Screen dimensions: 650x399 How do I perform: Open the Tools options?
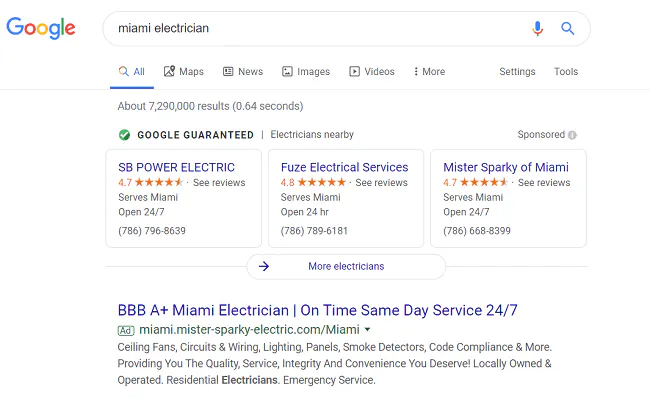[566, 71]
